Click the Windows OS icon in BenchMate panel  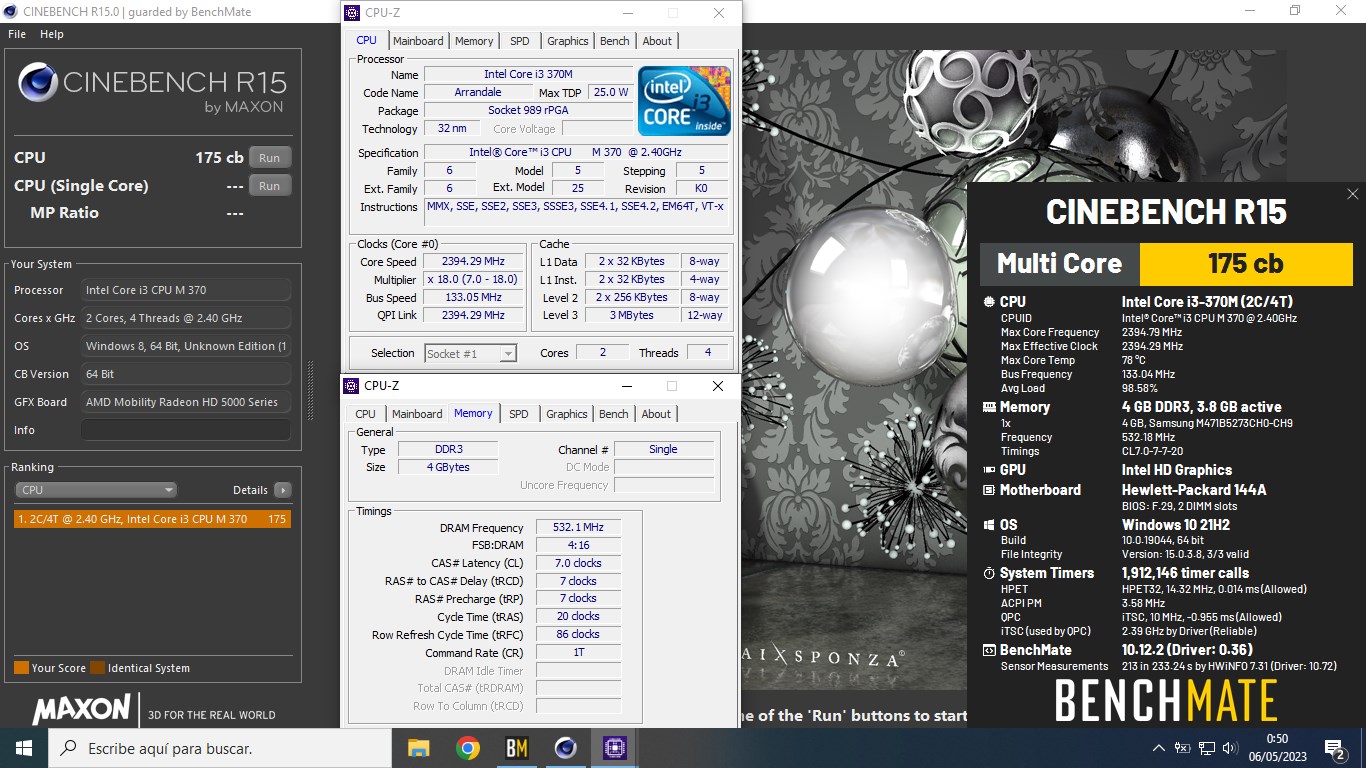(x=989, y=525)
